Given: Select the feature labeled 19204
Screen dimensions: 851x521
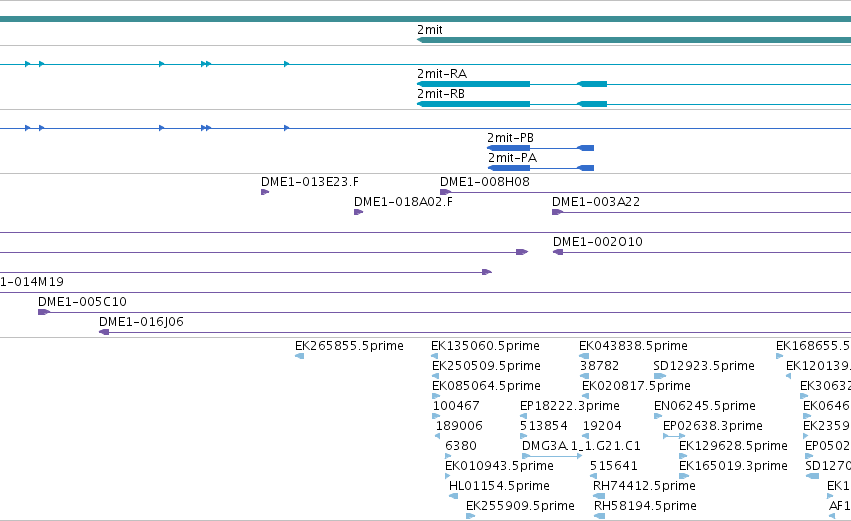Looking at the screenshot, I should coord(602,426).
